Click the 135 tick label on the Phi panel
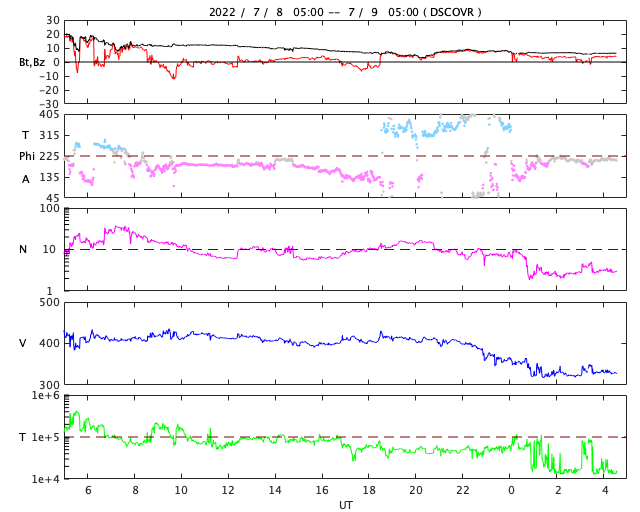The image size is (640, 512). pyautogui.click(x=49, y=177)
